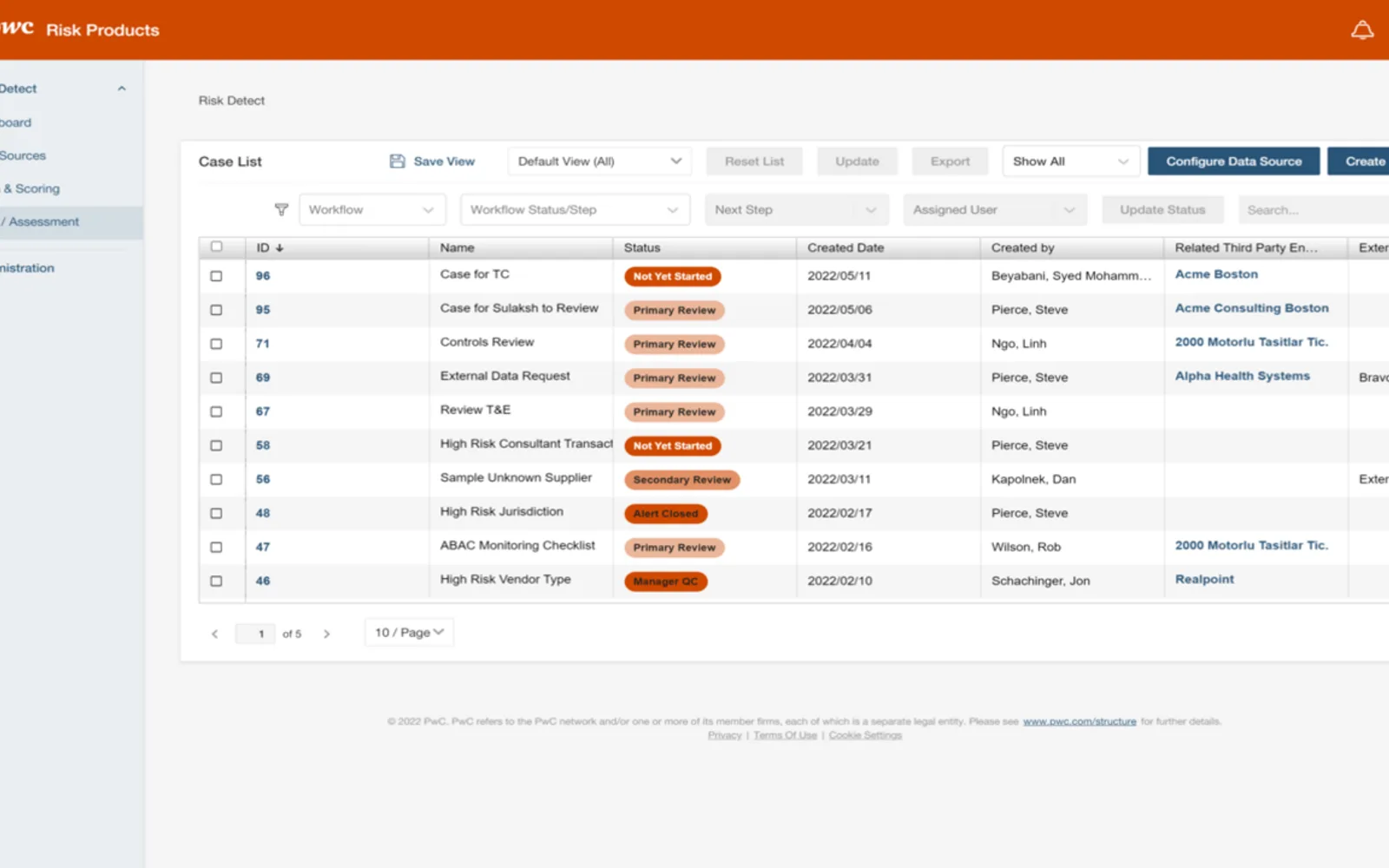Select the checkbox for case 71
1389x868 pixels.
pos(216,344)
